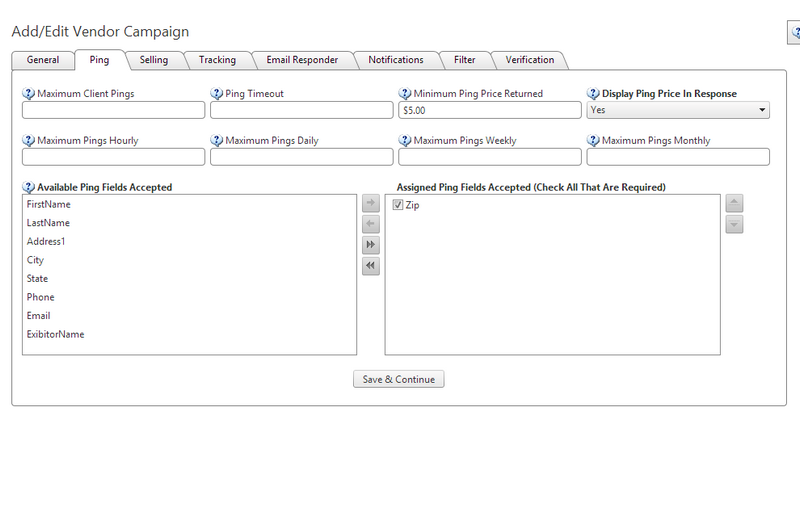The width and height of the screenshot is (800, 525).
Task: Click help icon beside Ping Timeout
Action: coord(216,94)
